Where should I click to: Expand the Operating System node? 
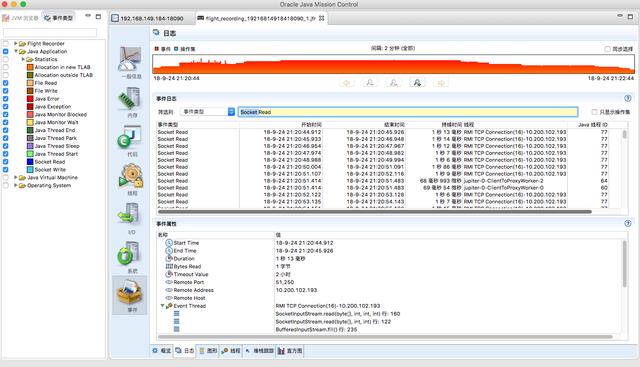tap(16, 185)
